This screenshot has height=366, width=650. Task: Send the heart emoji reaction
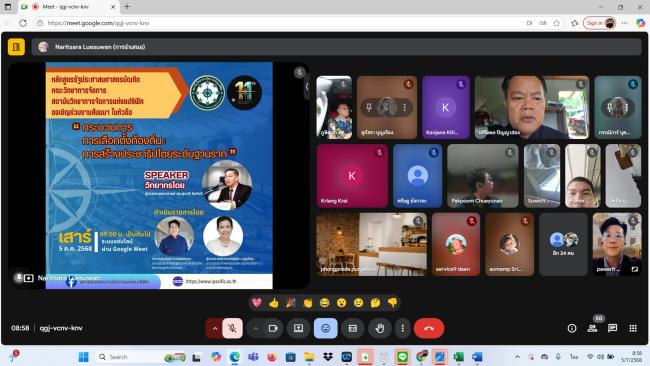click(257, 303)
